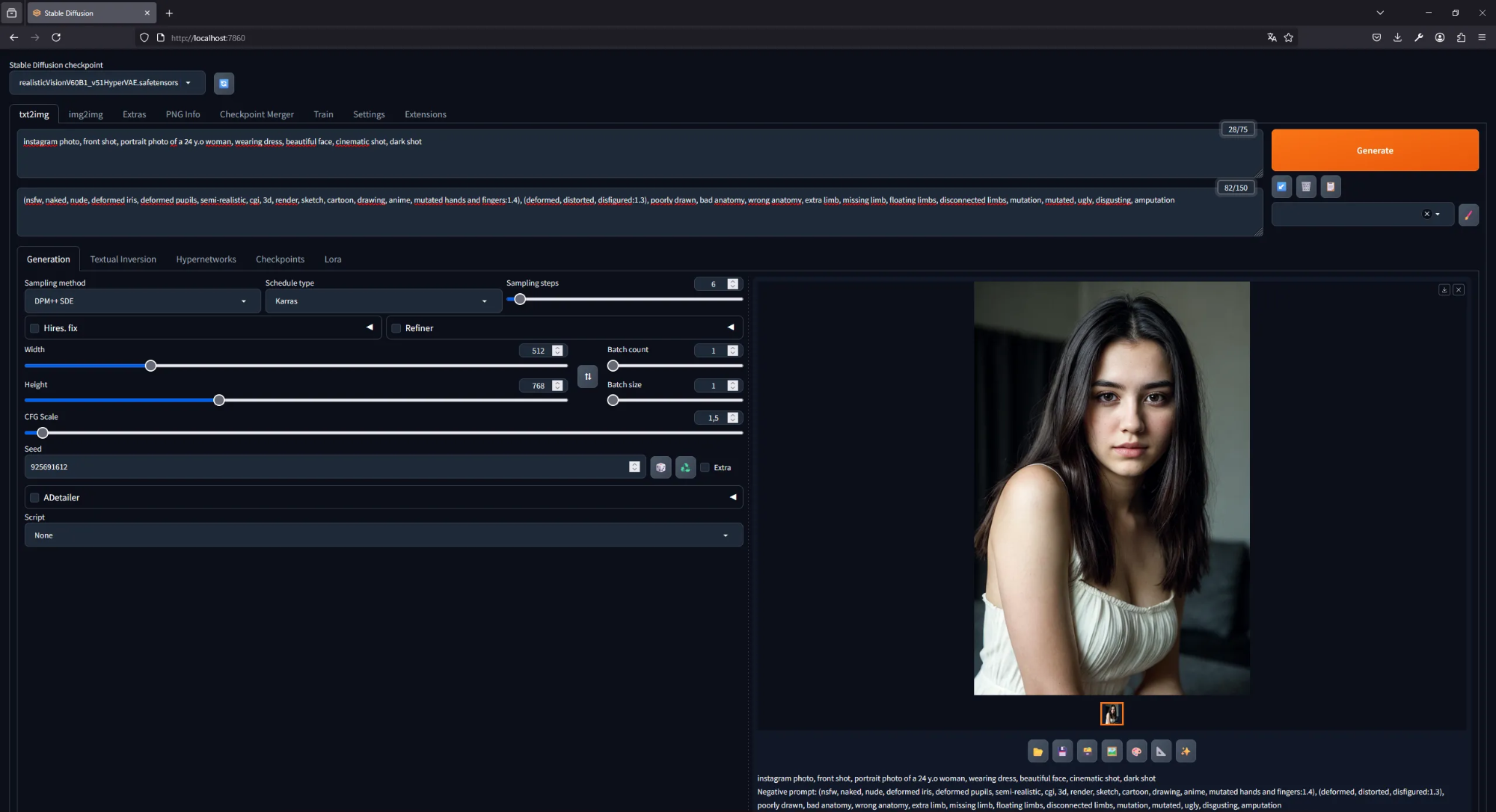This screenshot has width=1496, height=812.
Task: Switch to the Textual Inversion tab
Action: tap(123, 259)
